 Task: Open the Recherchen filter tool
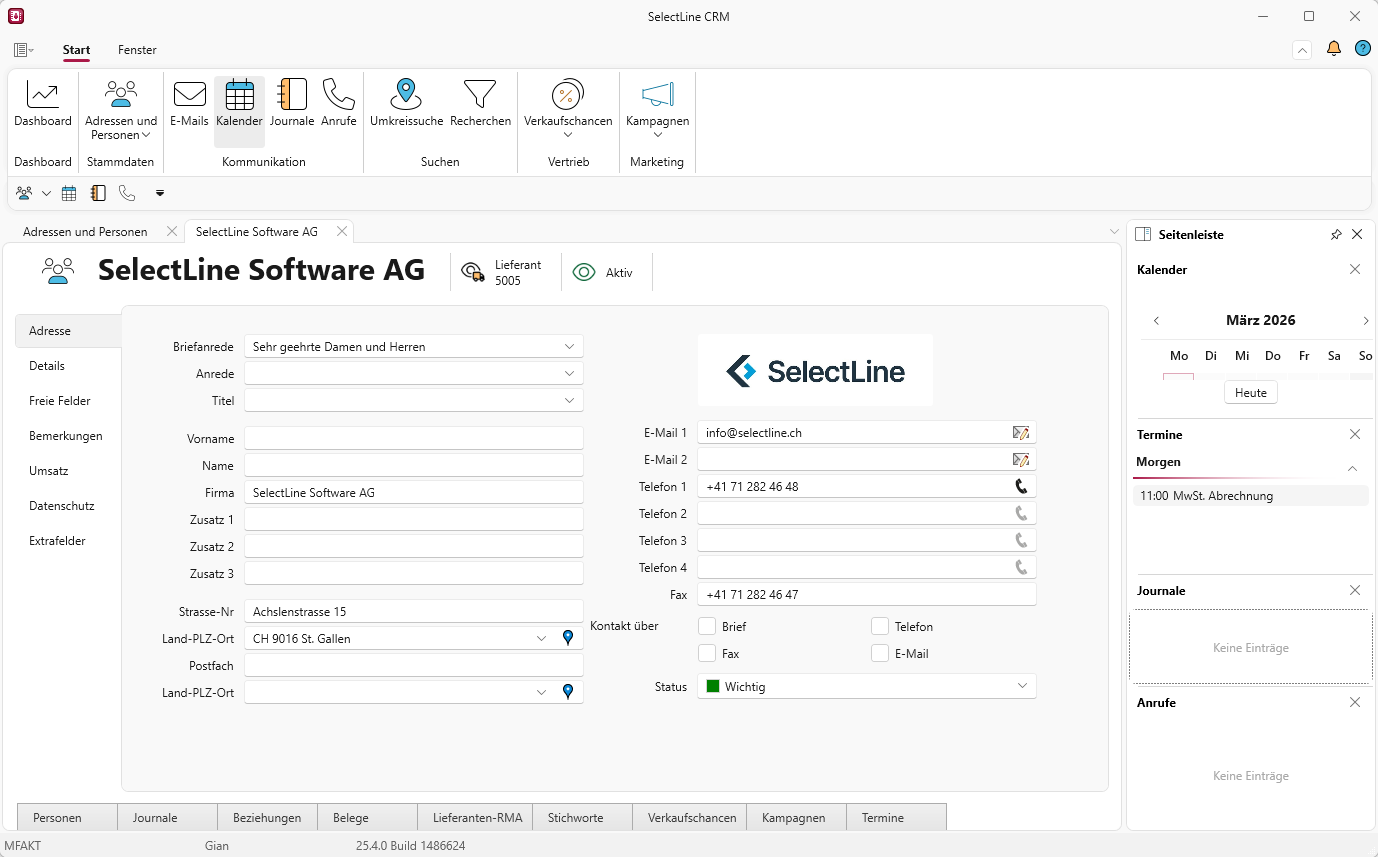(480, 104)
